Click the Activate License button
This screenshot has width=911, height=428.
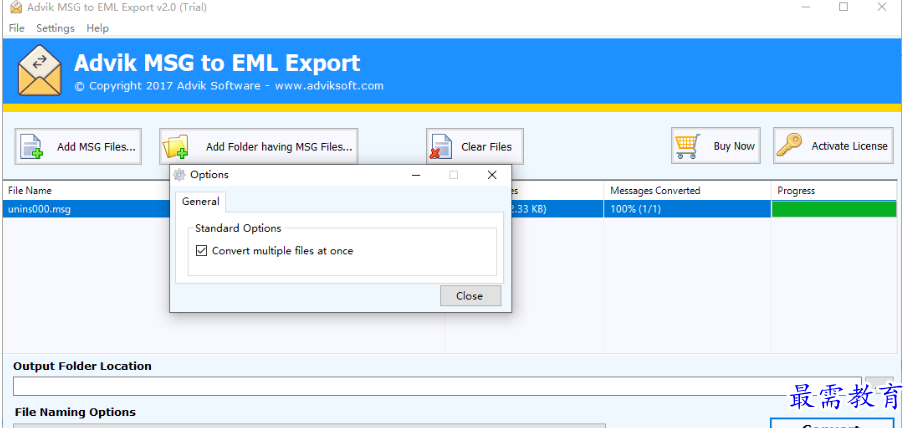click(x=833, y=146)
